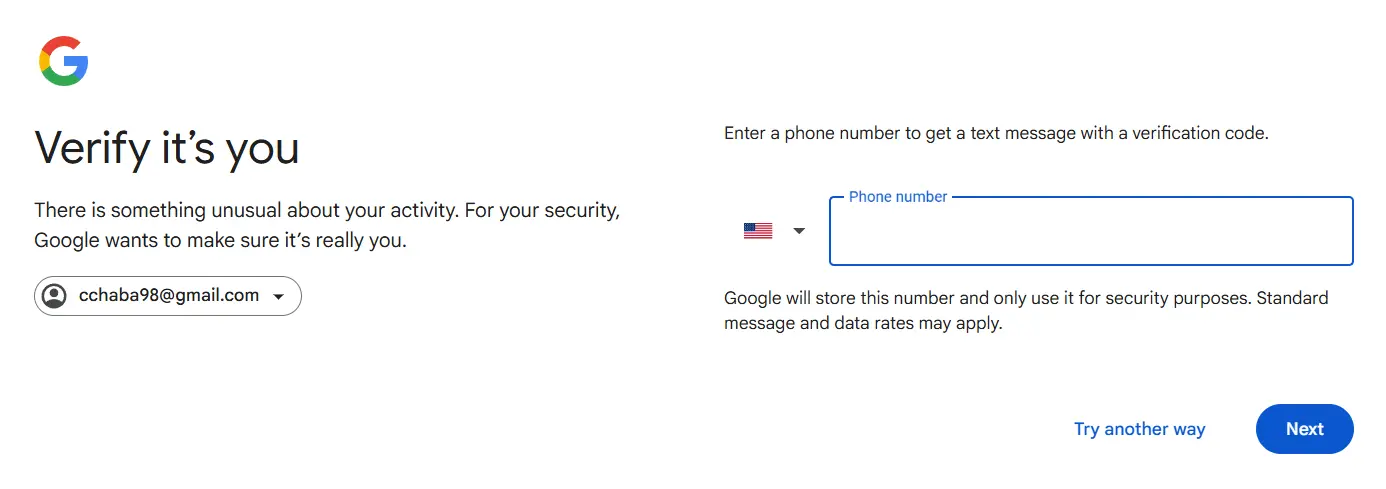This screenshot has width=1386, height=489.
Task: Click the blue Next button
Action: (1305, 429)
